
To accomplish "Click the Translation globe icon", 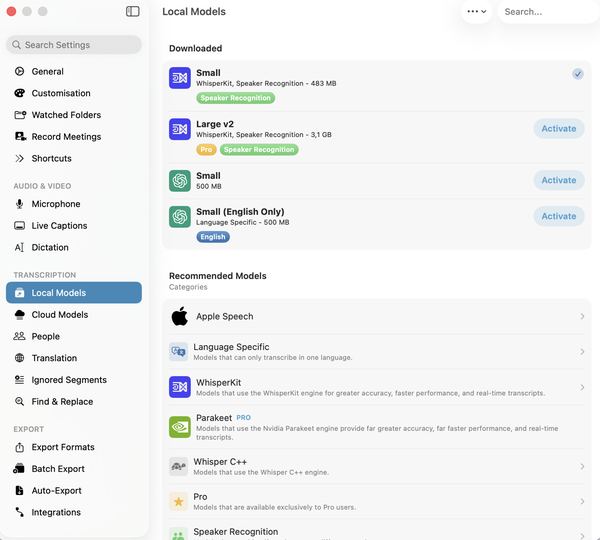I will tap(20, 358).
